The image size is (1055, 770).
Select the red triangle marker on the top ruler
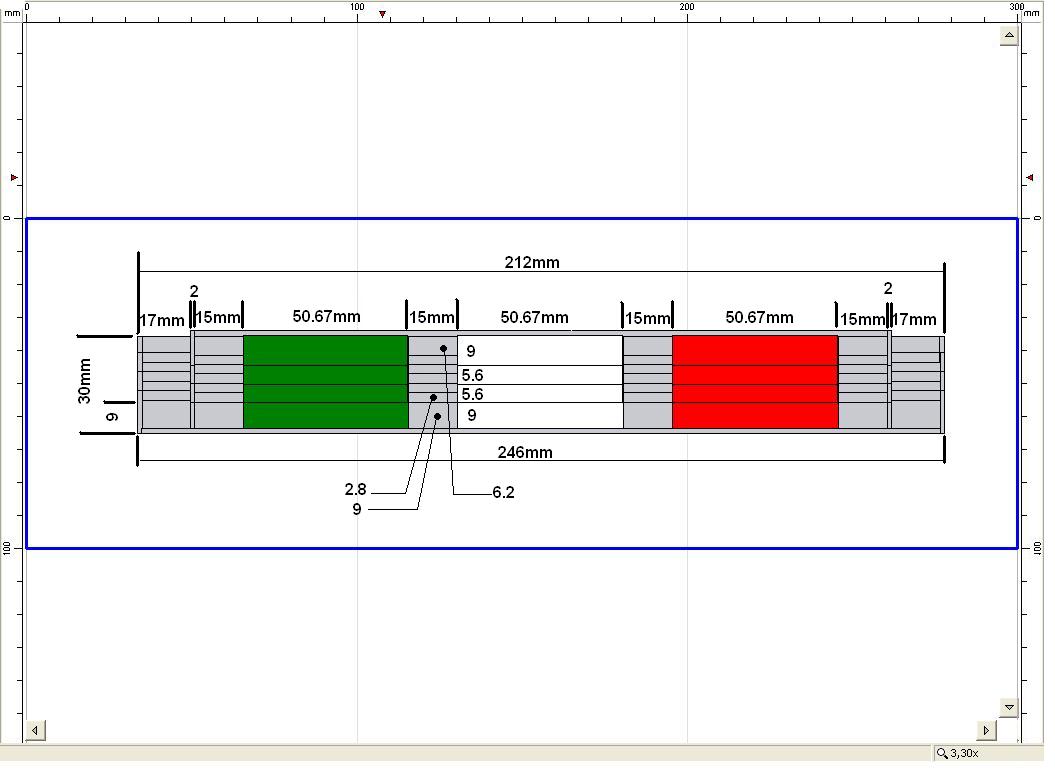[382, 14]
